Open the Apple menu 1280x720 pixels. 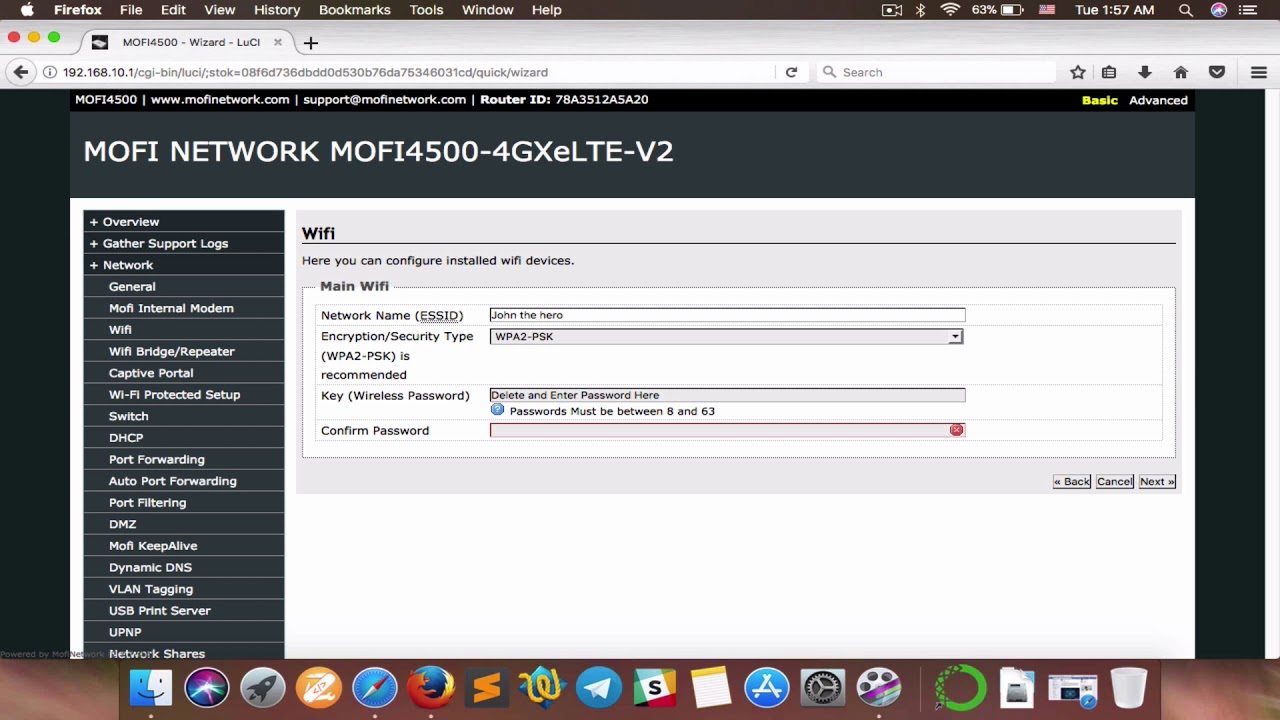27,10
